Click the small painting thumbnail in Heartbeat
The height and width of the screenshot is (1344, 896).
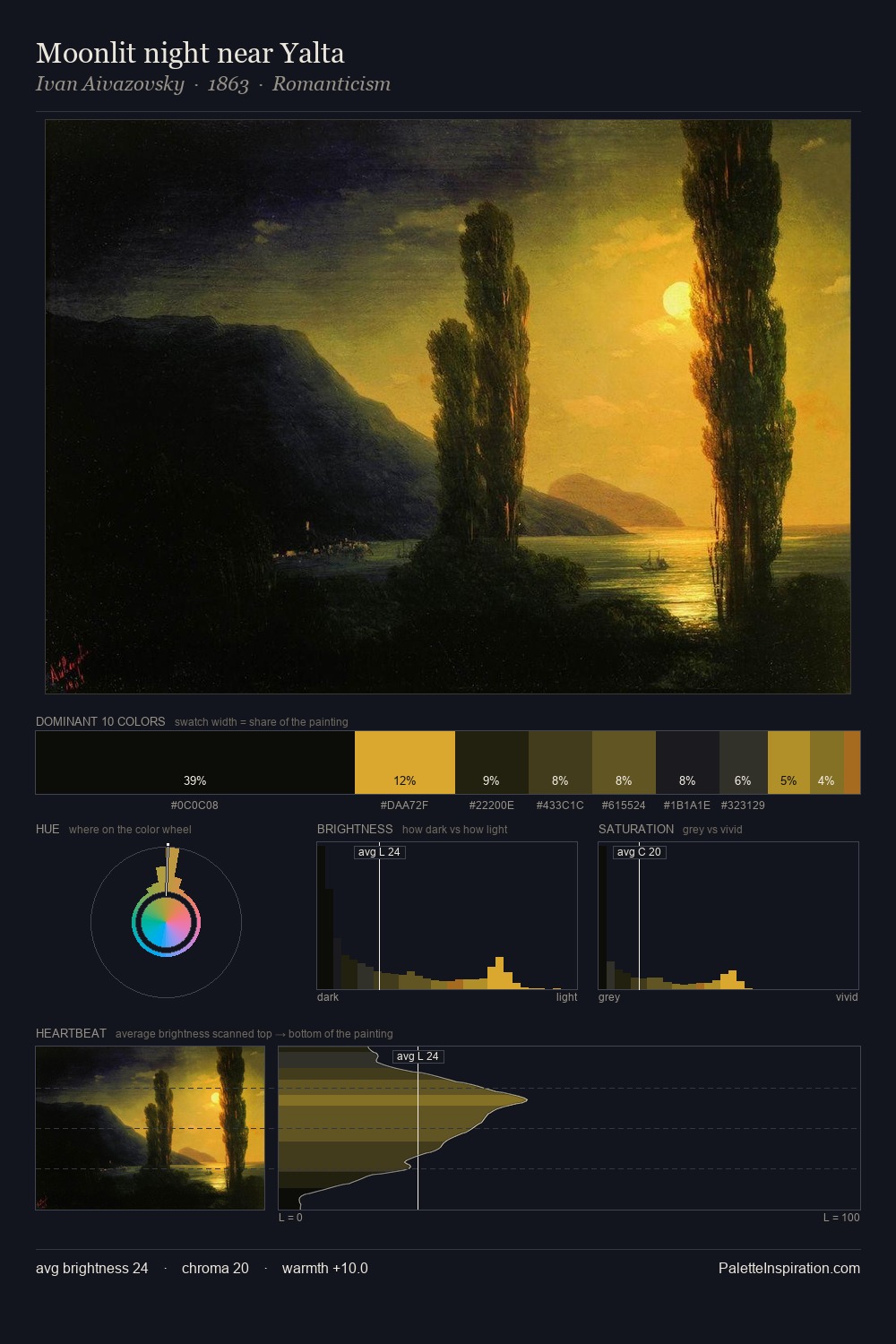(151, 1128)
